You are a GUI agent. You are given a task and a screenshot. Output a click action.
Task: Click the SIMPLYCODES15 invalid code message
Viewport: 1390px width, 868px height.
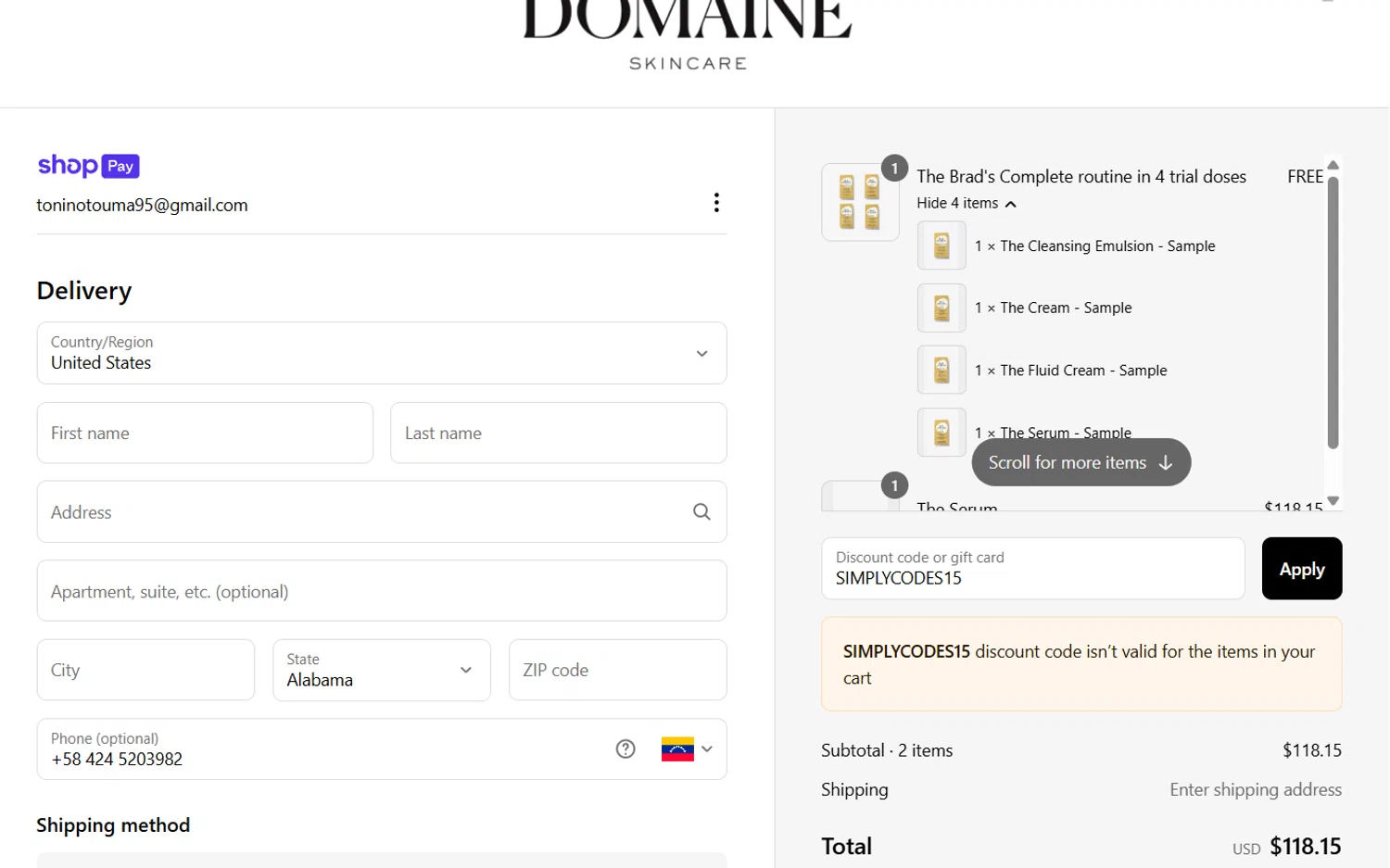click(x=1081, y=664)
